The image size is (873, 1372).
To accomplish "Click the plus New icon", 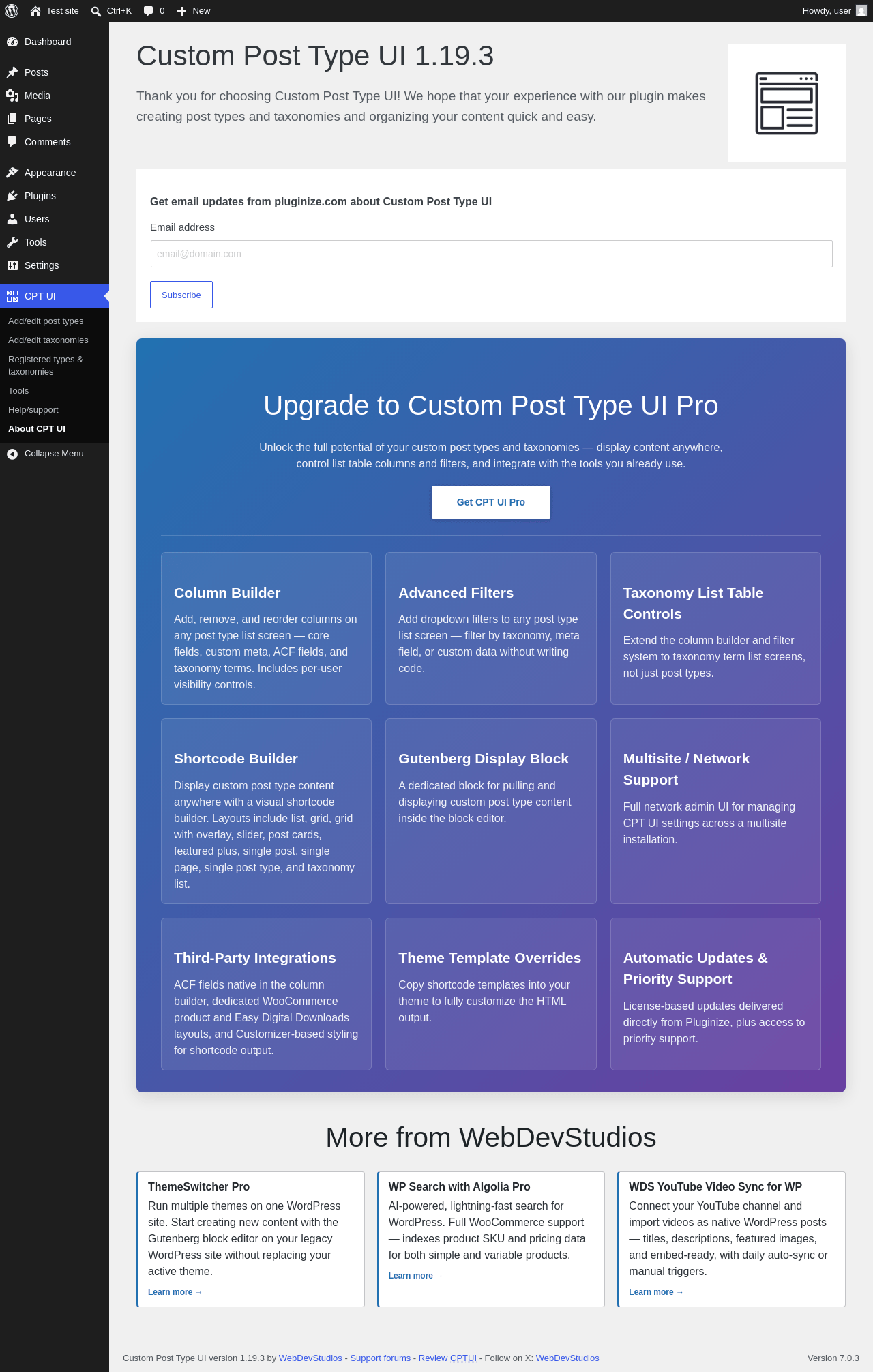I will click(181, 11).
